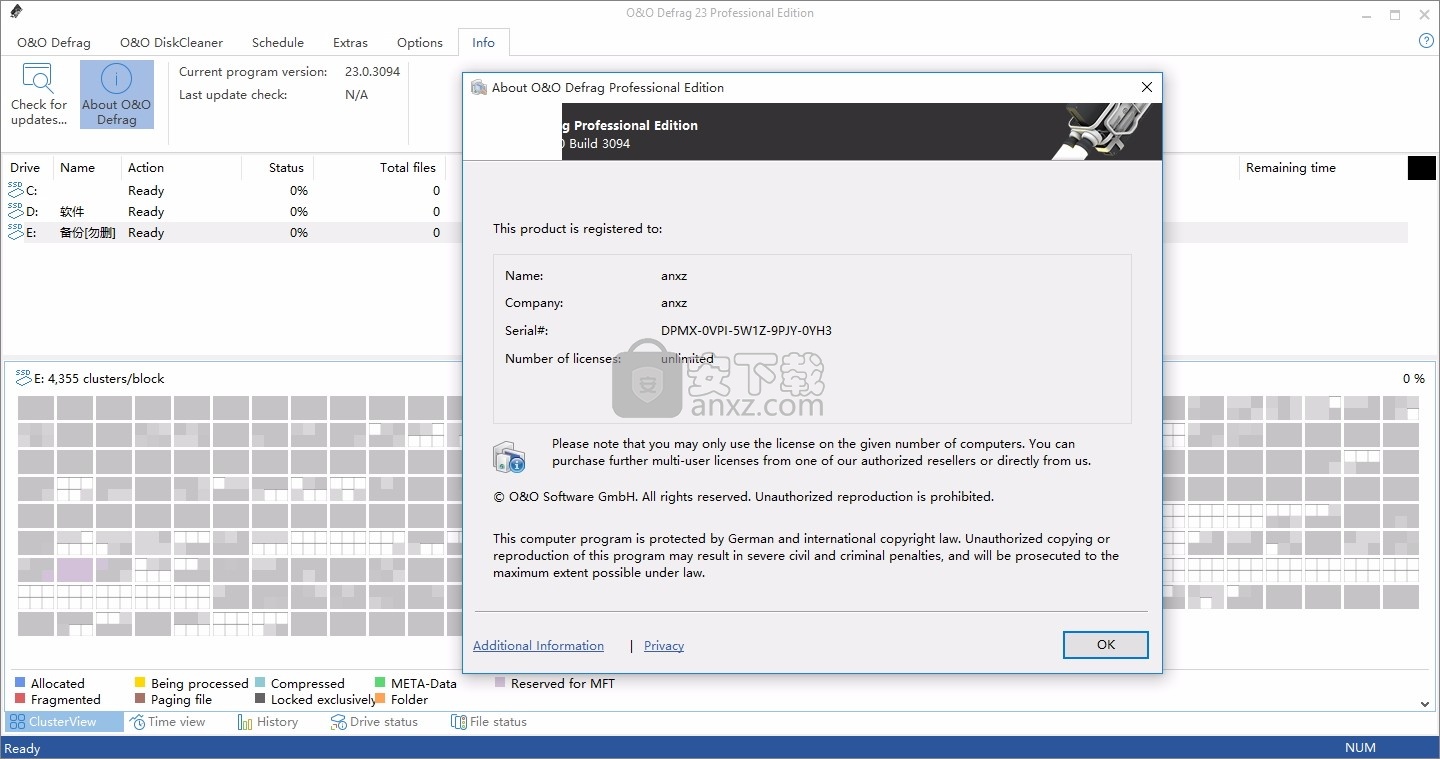
Task: Click the Ready status bar text
Action: (22, 748)
